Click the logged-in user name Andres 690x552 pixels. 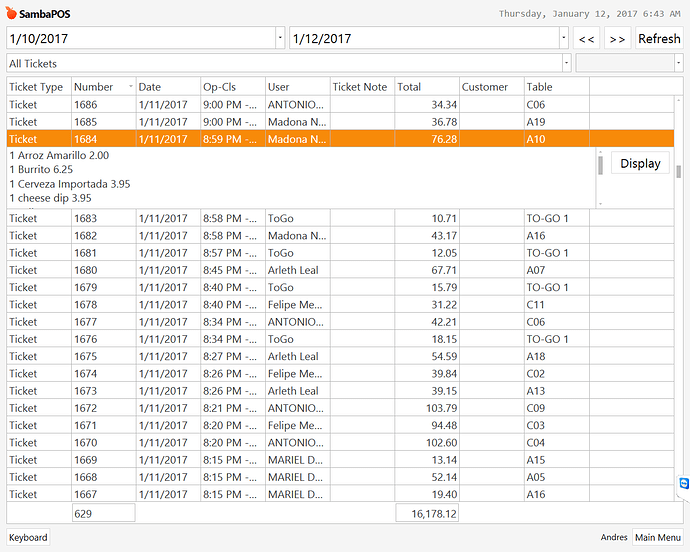click(614, 537)
